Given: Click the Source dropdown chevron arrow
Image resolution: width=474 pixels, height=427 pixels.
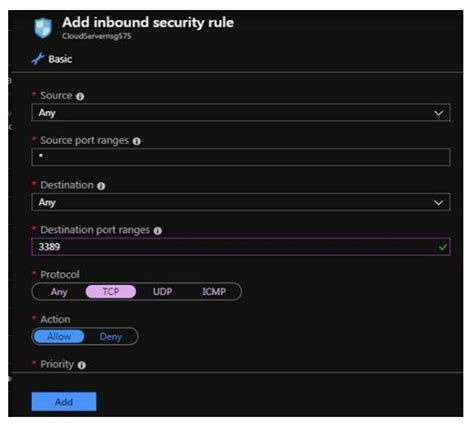Looking at the screenshot, I should click(x=439, y=113).
